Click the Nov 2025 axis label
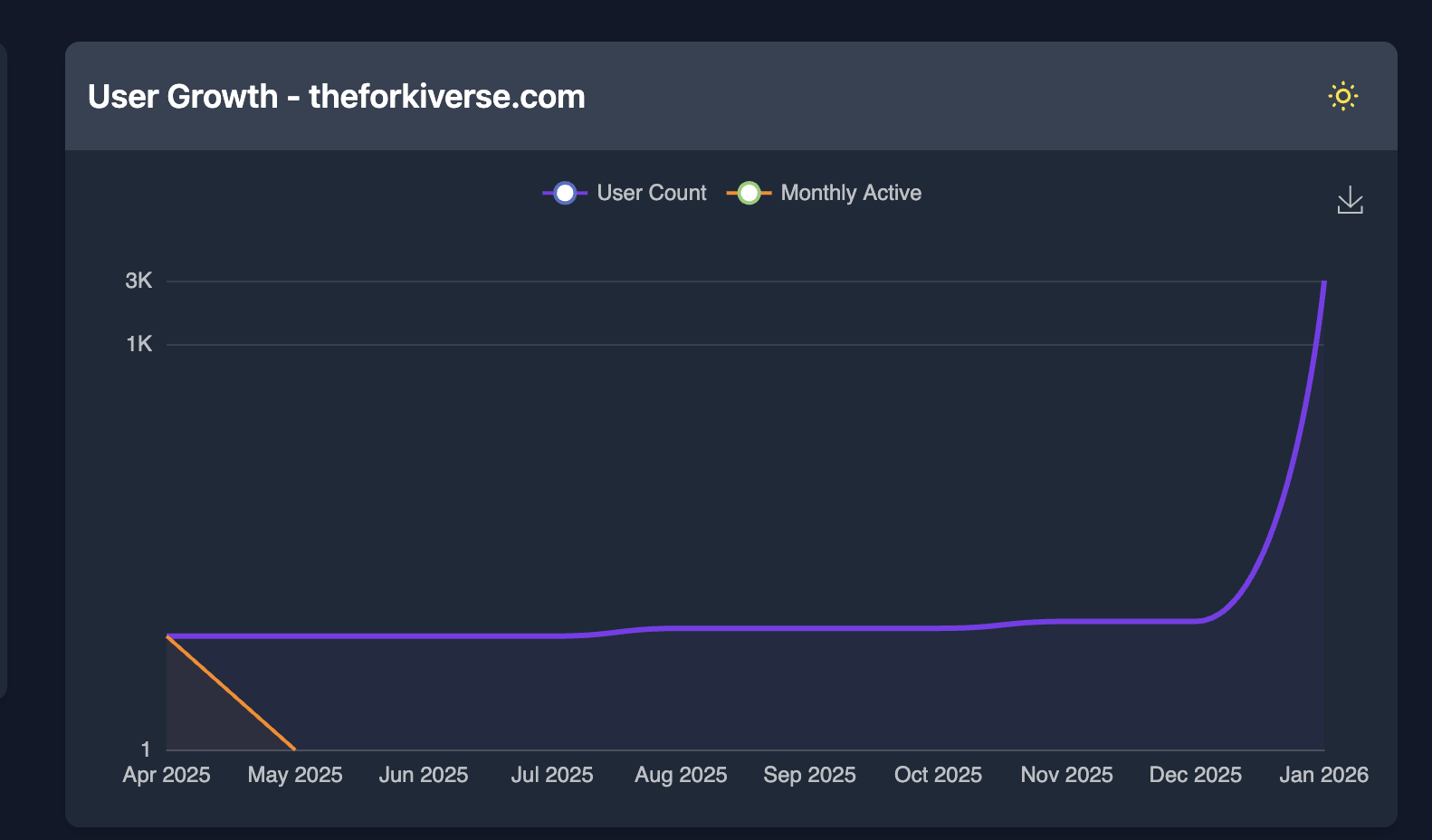 point(1066,775)
